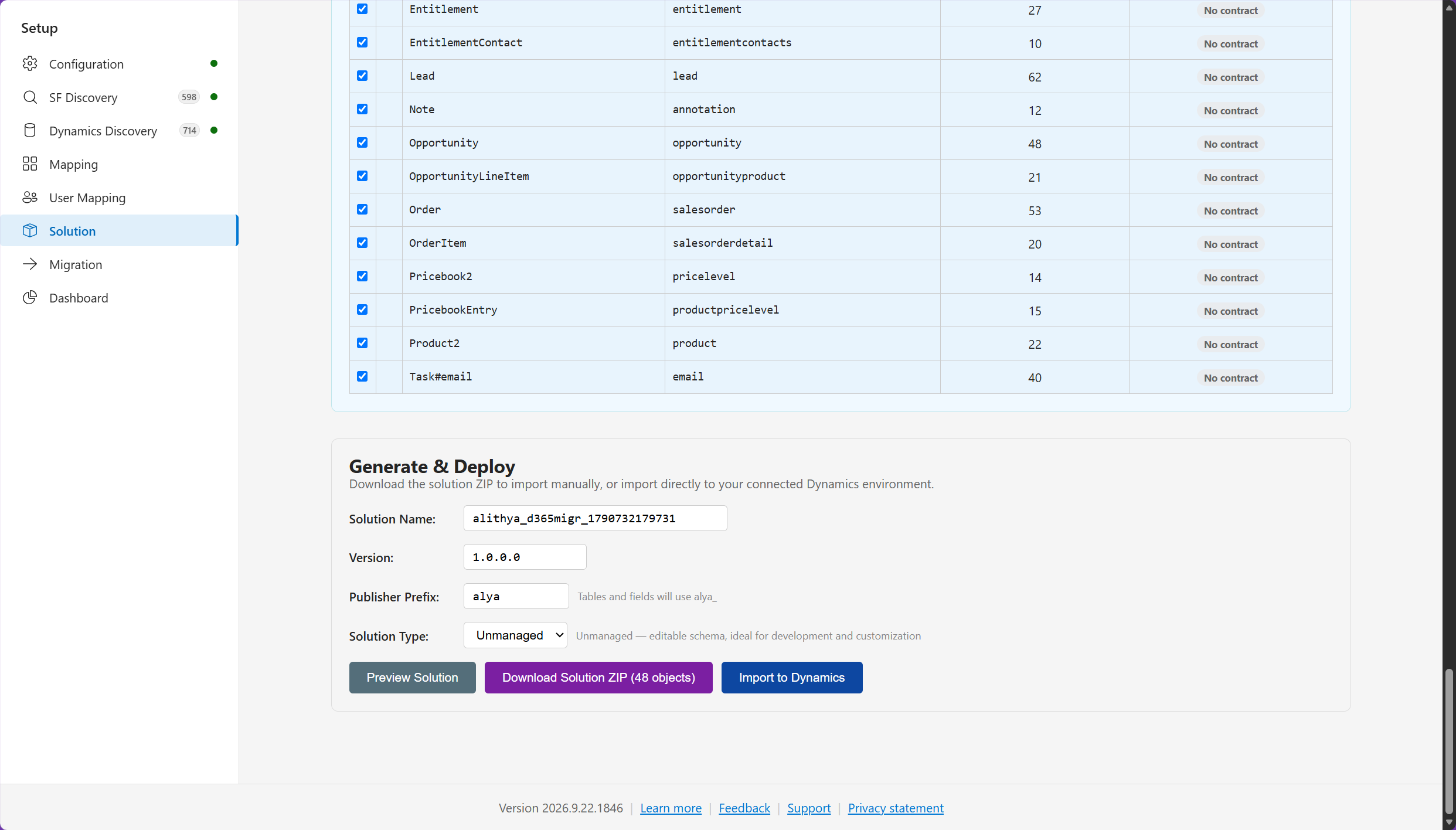Image resolution: width=1456 pixels, height=830 pixels.
Task: Click the scrollbar down arrow
Action: point(1449,823)
